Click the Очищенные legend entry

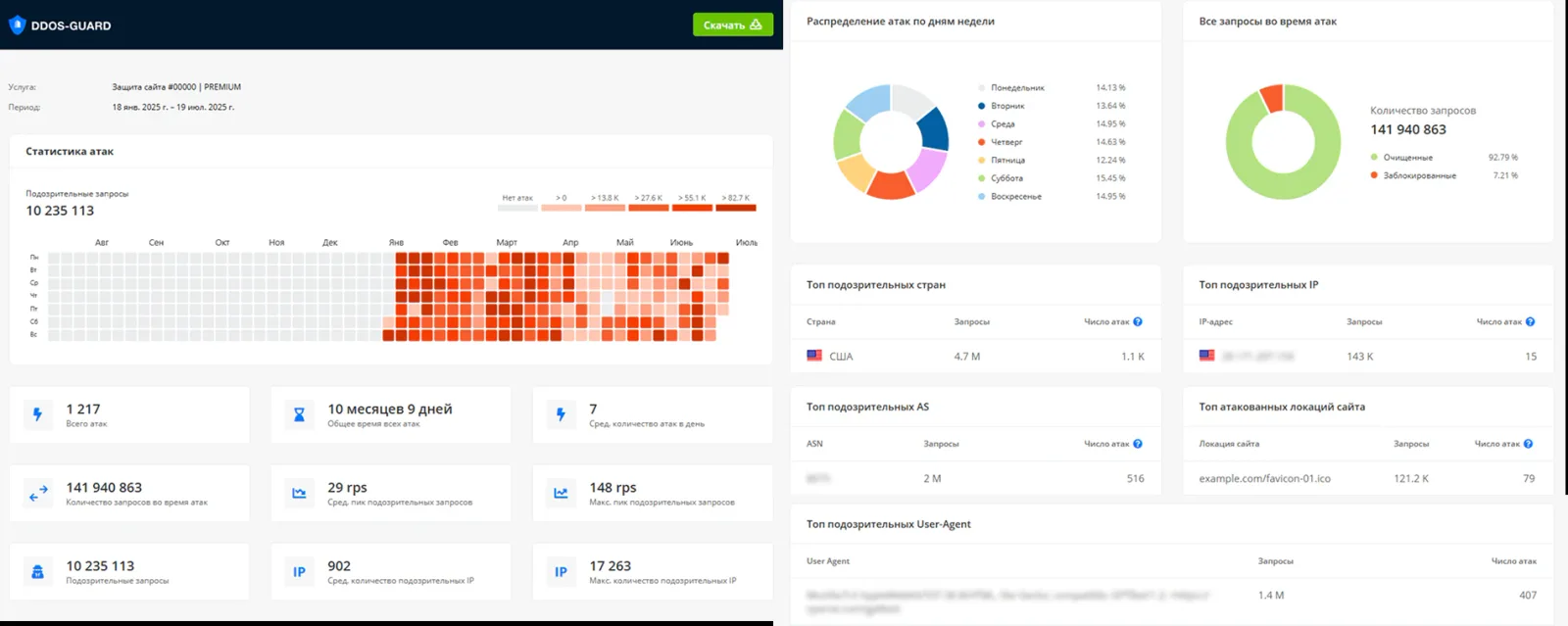[x=1401, y=158]
